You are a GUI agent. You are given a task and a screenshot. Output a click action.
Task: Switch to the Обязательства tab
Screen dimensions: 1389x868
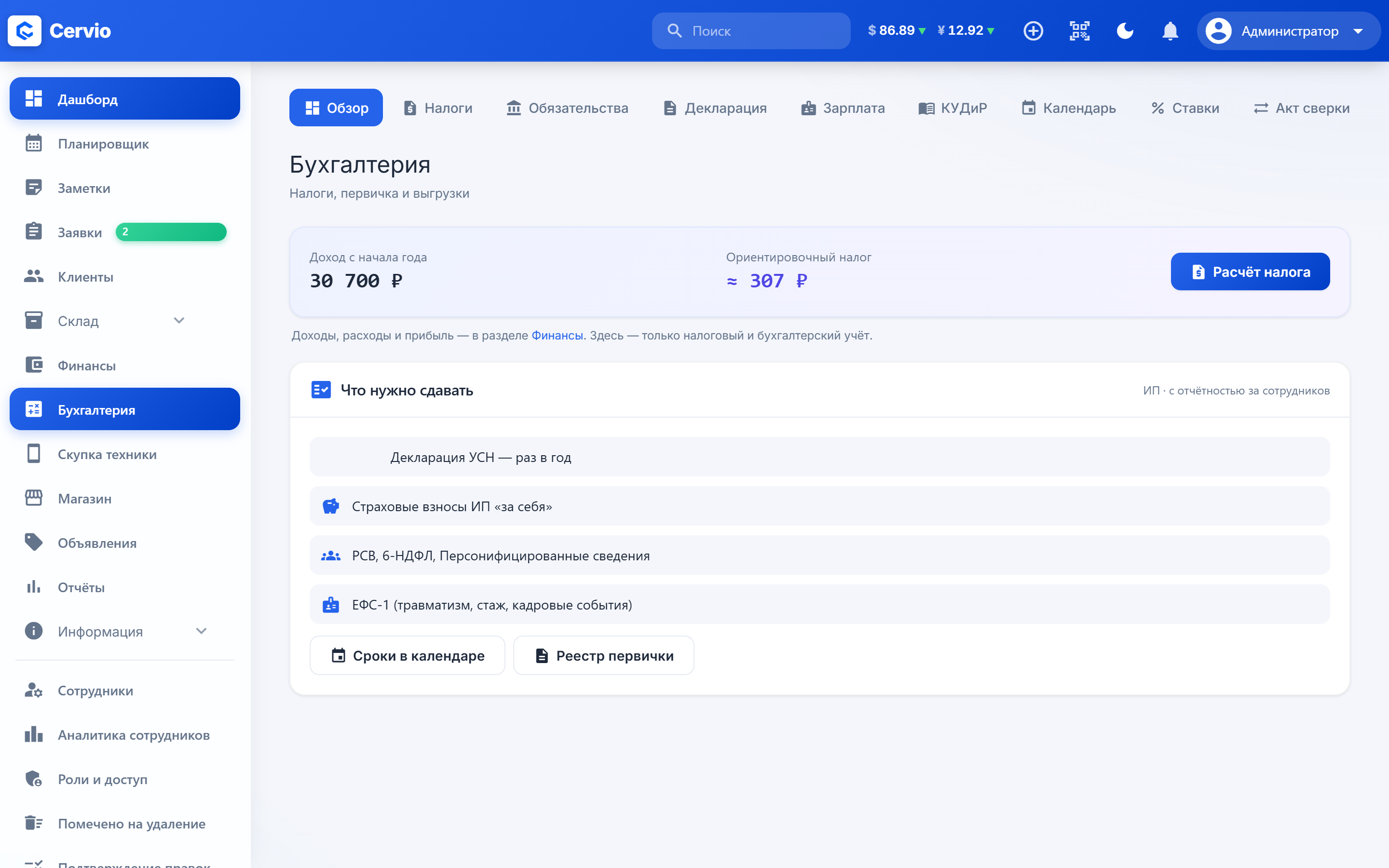[x=567, y=108]
